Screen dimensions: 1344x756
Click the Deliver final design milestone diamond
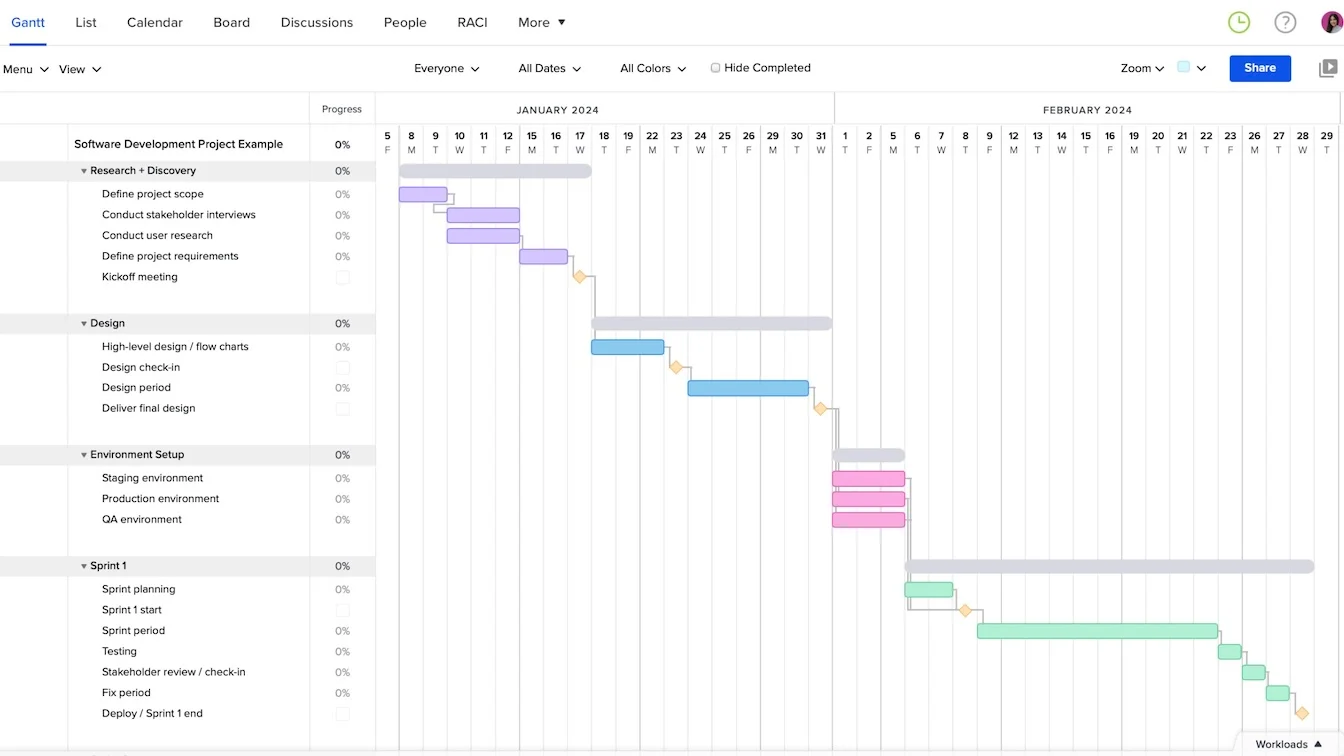coord(821,408)
